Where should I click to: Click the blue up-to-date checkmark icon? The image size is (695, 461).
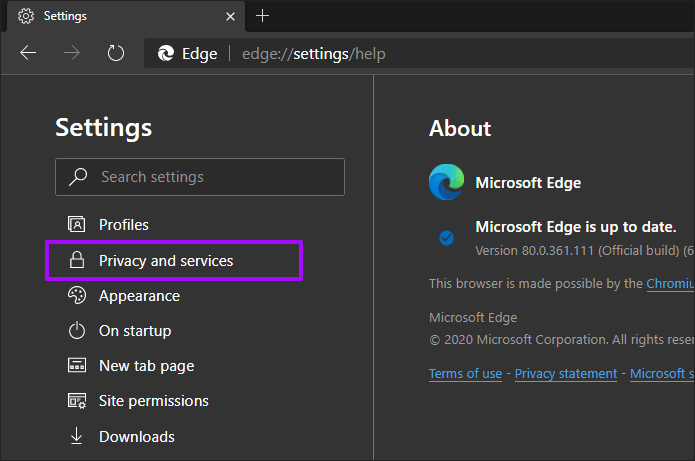tap(446, 238)
